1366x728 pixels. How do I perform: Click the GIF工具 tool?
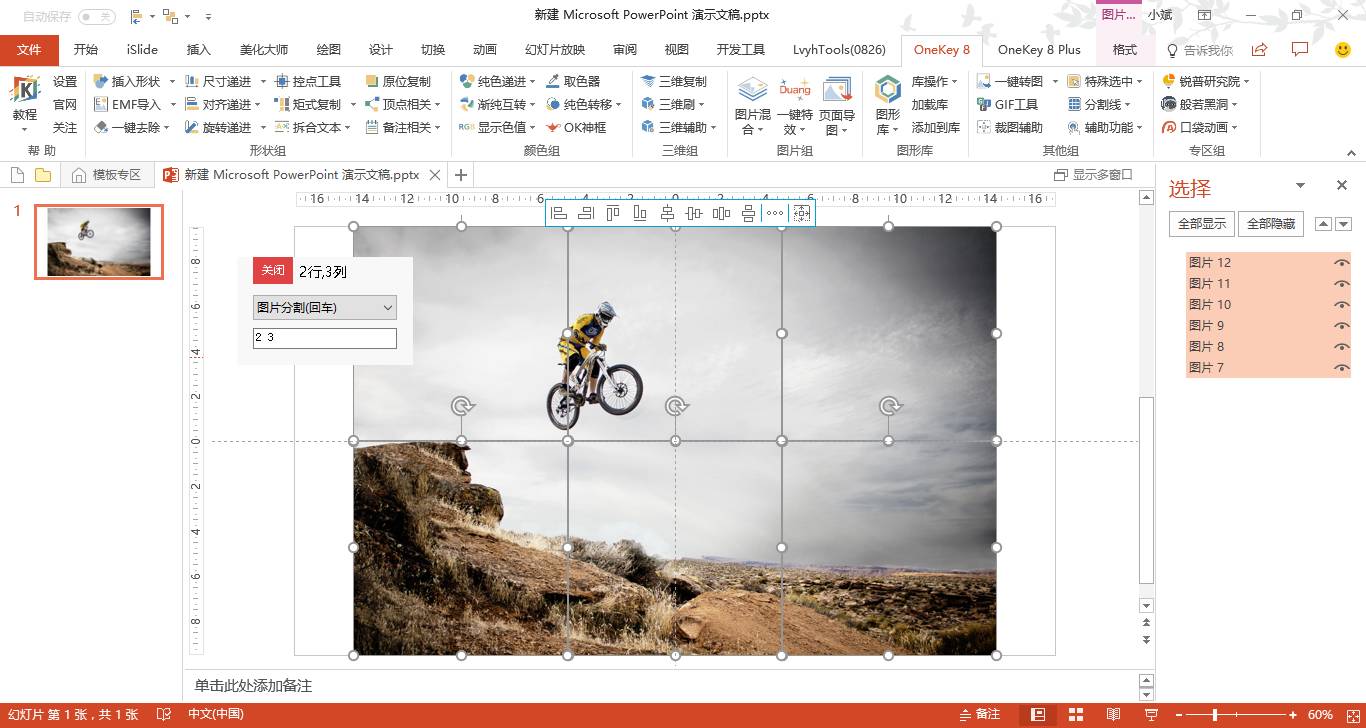tap(1007, 104)
